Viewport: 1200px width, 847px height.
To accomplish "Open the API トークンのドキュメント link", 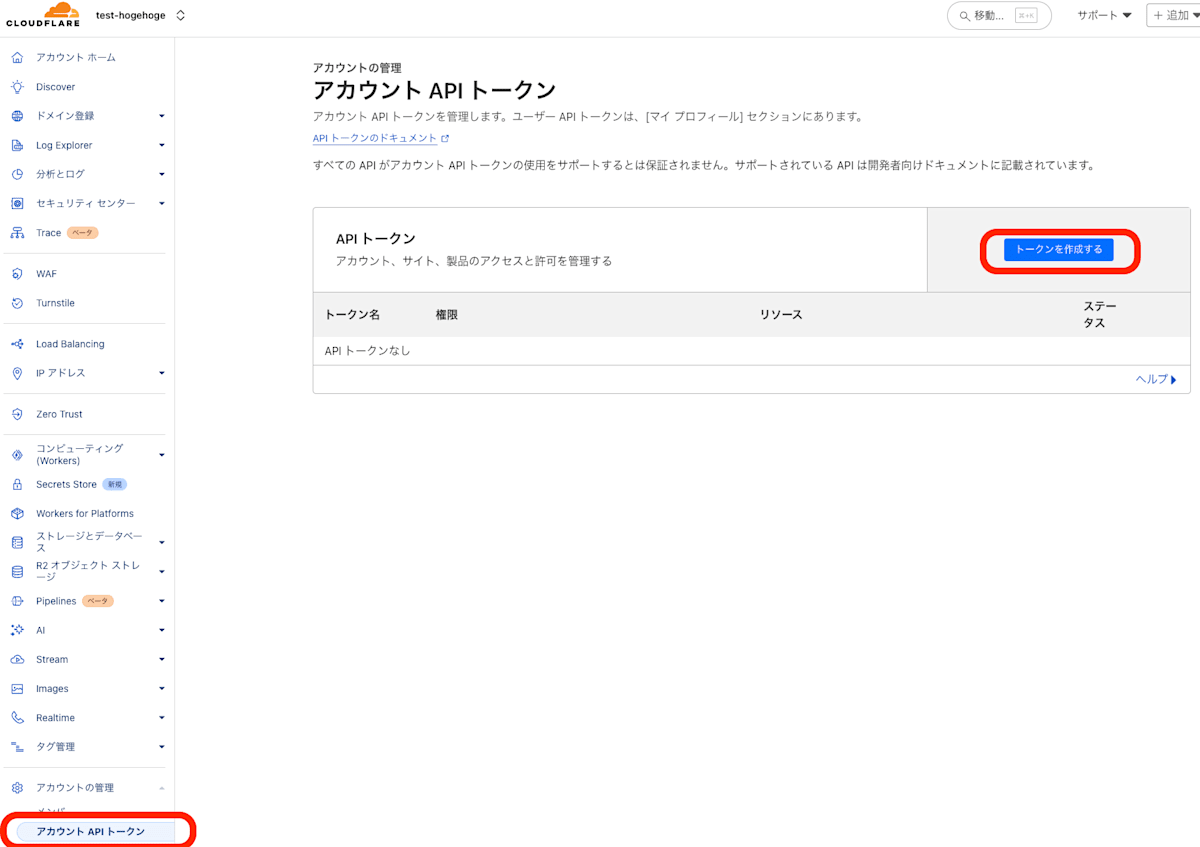I will 381,138.
